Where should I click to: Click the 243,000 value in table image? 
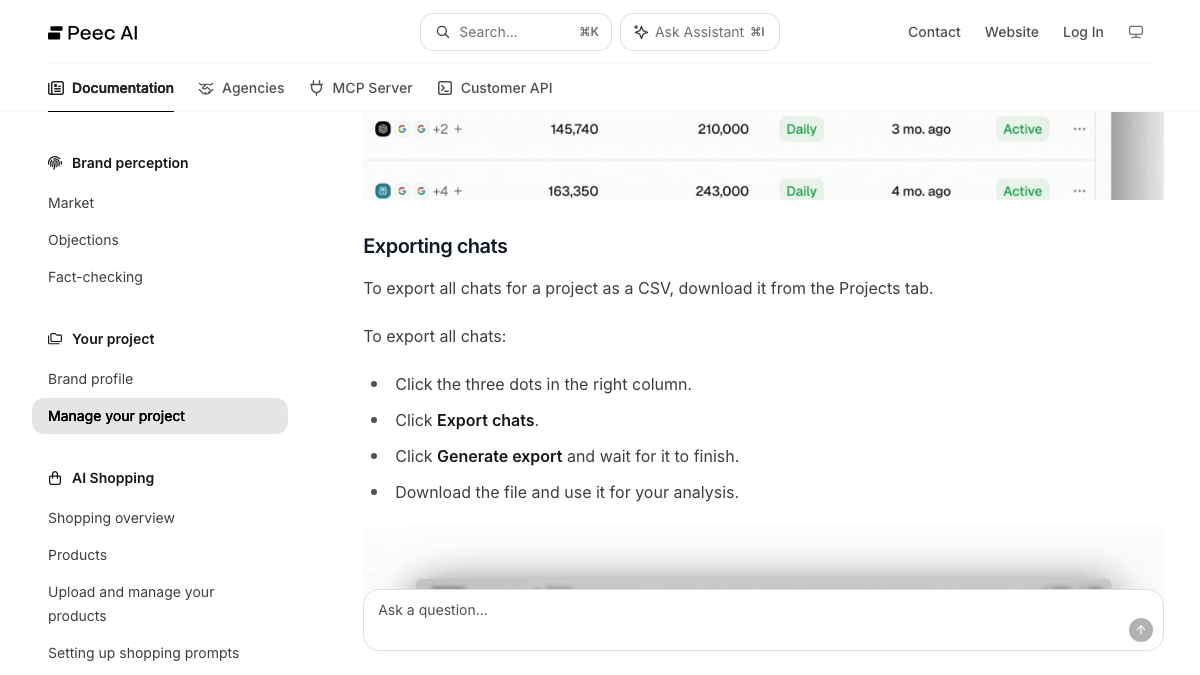tap(722, 191)
